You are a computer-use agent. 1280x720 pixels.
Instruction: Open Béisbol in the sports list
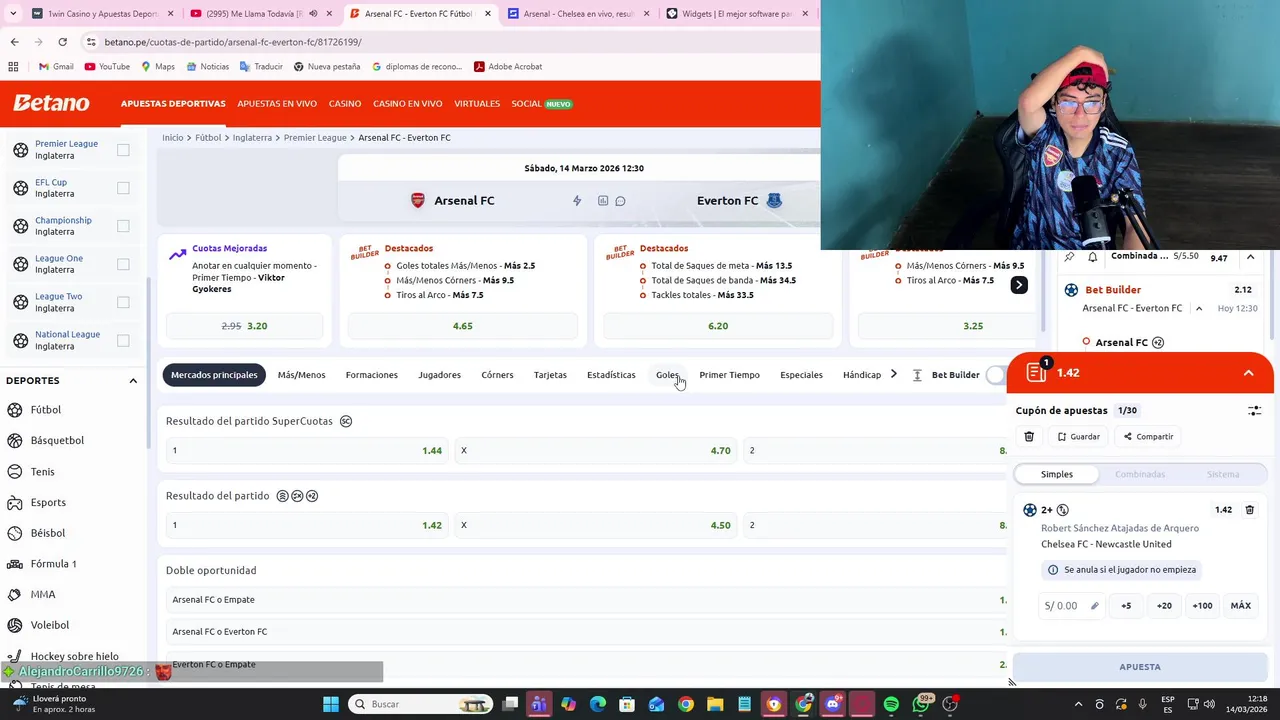pos(47,533)
